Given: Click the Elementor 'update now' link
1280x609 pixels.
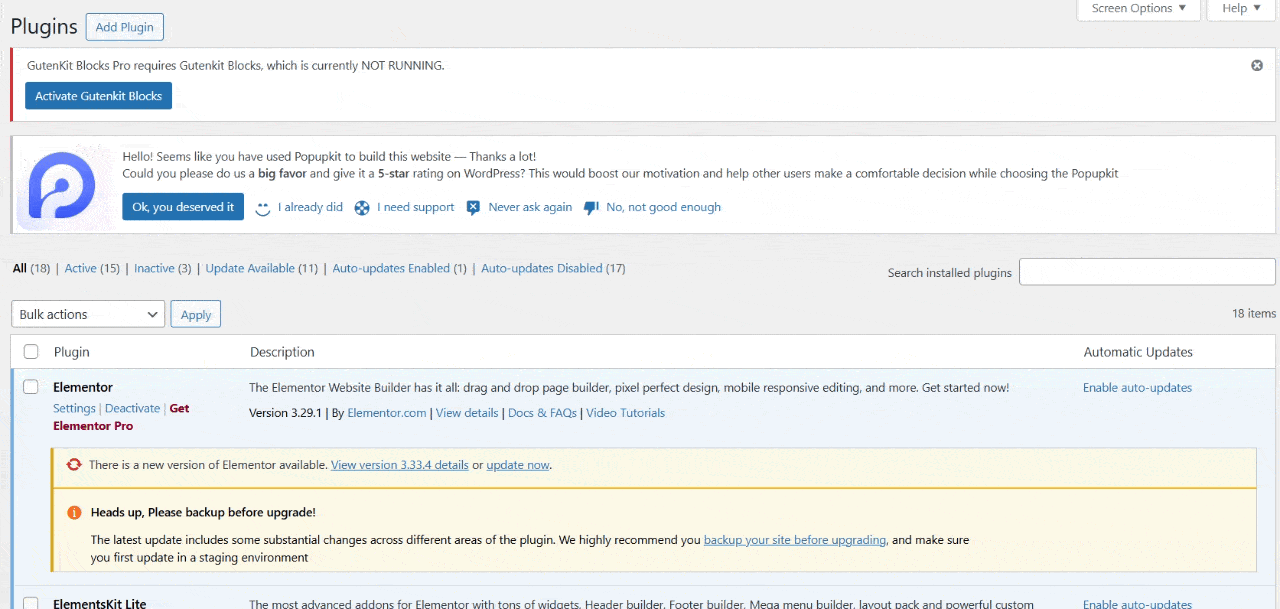Looking at the screenshot, I should pyautogui.click(x=517, y=465).
